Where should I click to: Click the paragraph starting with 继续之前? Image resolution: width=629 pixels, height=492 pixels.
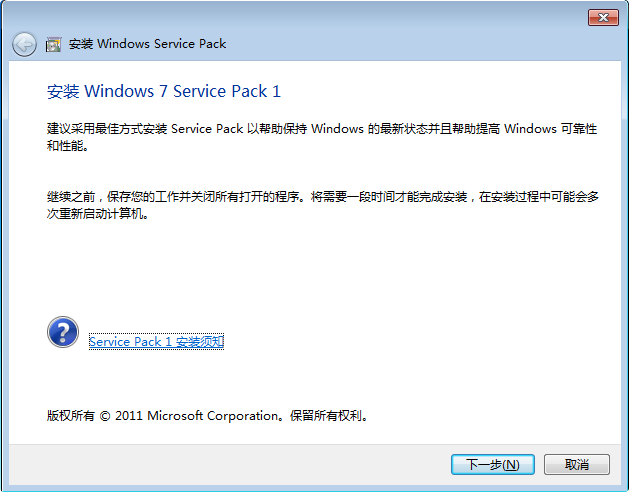click(323, 205)
